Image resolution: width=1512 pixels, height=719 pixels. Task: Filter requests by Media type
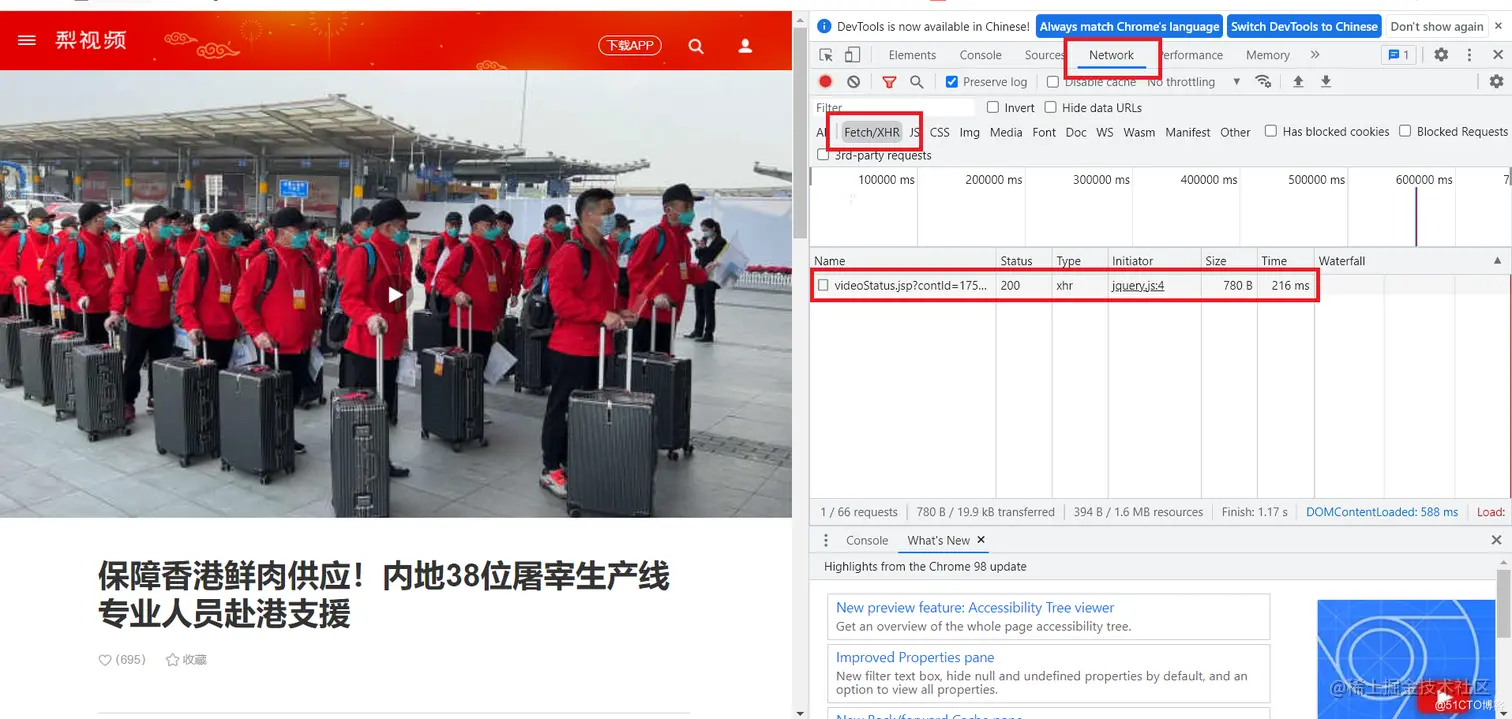tap(1006, 132)
